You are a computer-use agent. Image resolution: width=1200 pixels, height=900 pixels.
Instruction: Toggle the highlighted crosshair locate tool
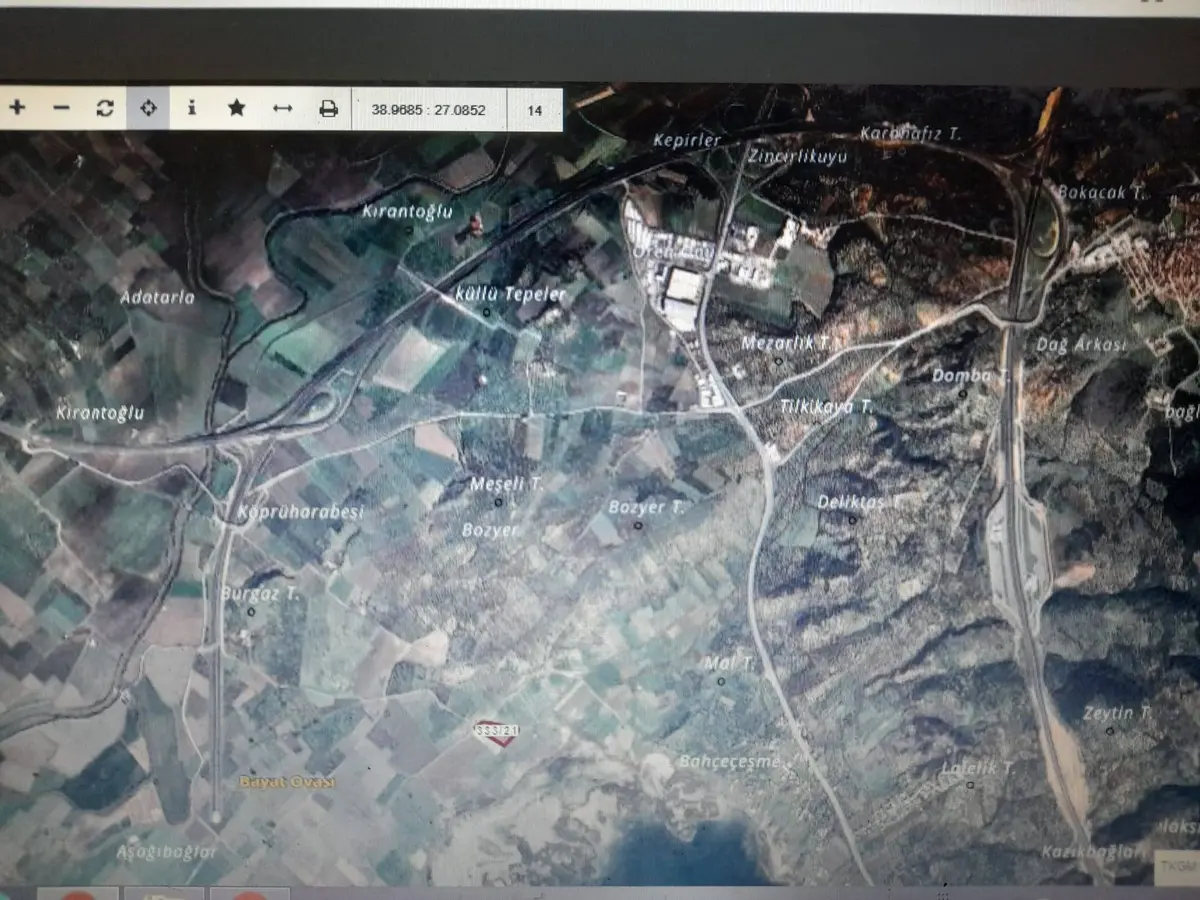[x=148, y=108]
